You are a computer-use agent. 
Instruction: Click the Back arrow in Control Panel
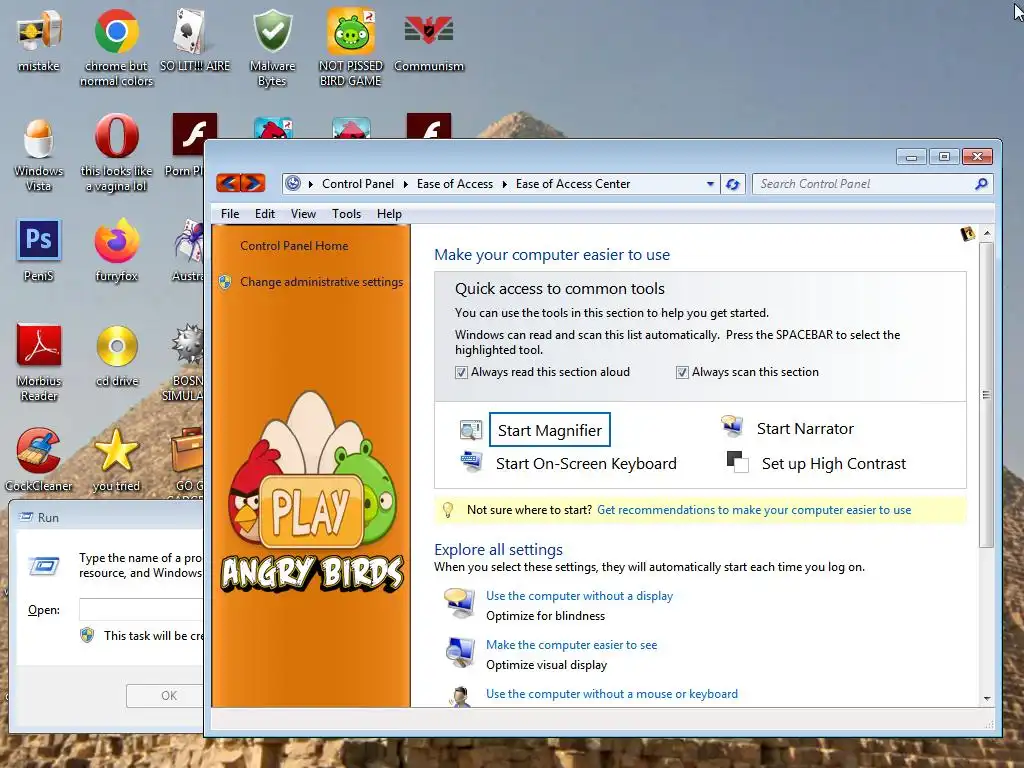(x=229, y=184)
